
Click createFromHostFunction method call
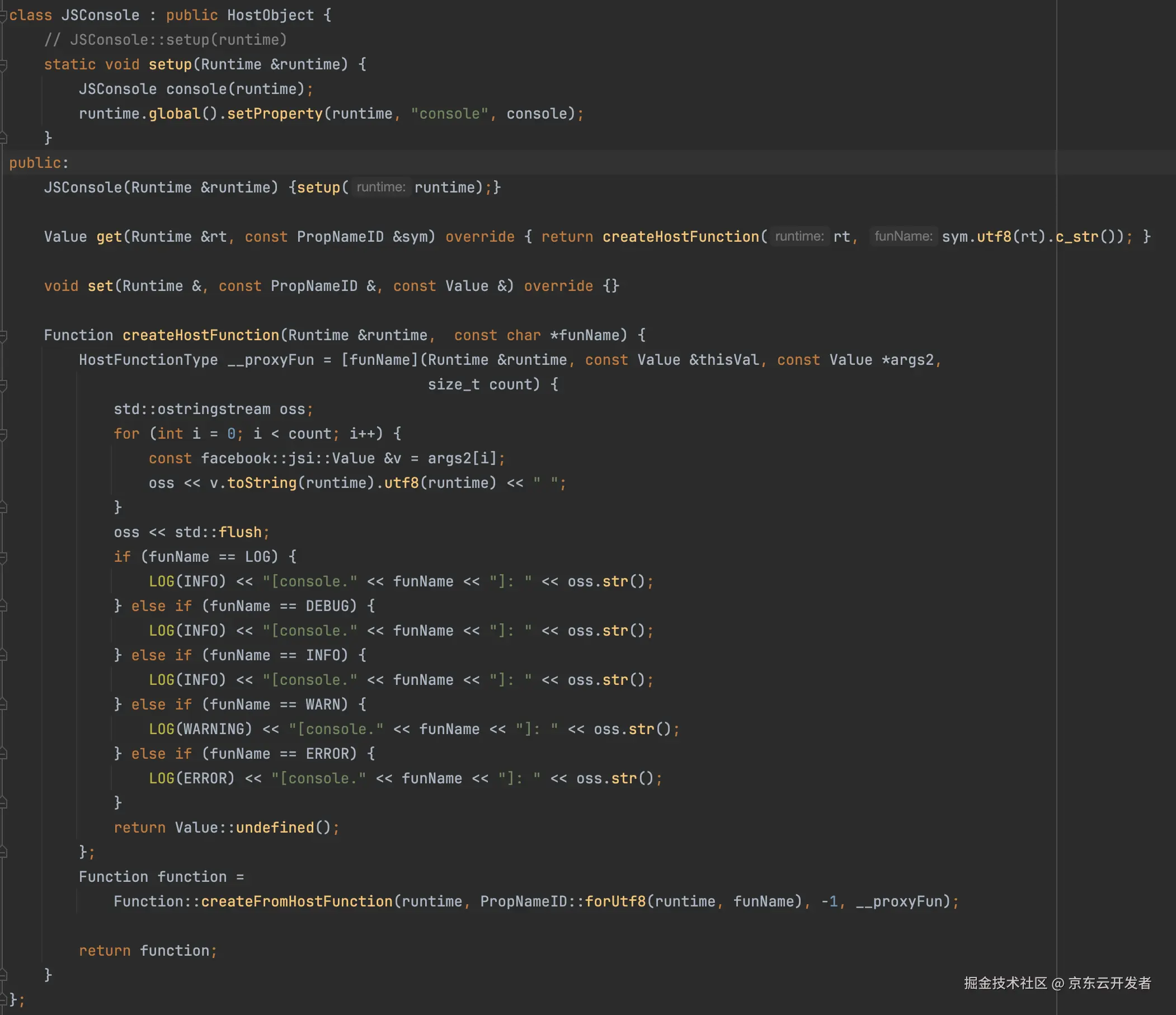click(x=297, y=901)
